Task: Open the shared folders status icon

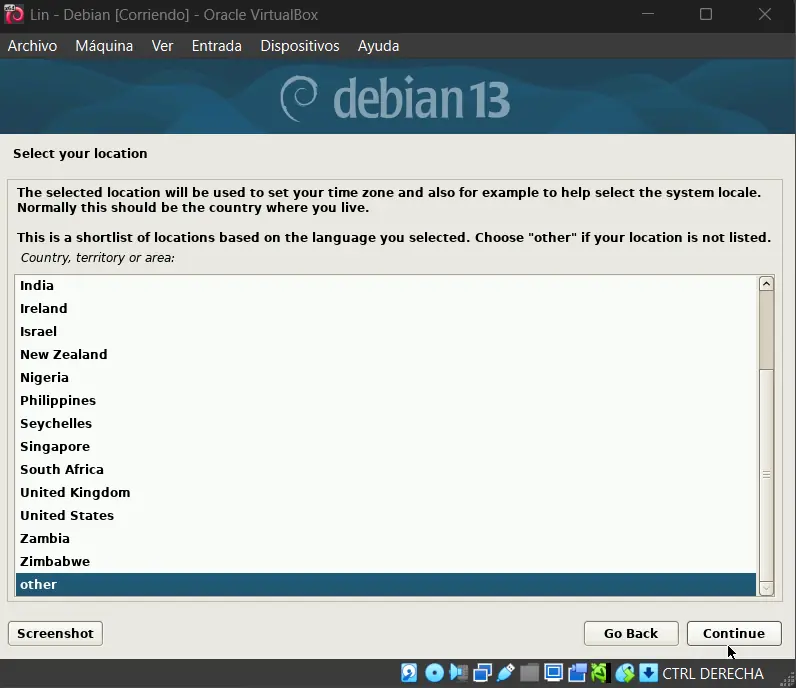Action: 529,673
